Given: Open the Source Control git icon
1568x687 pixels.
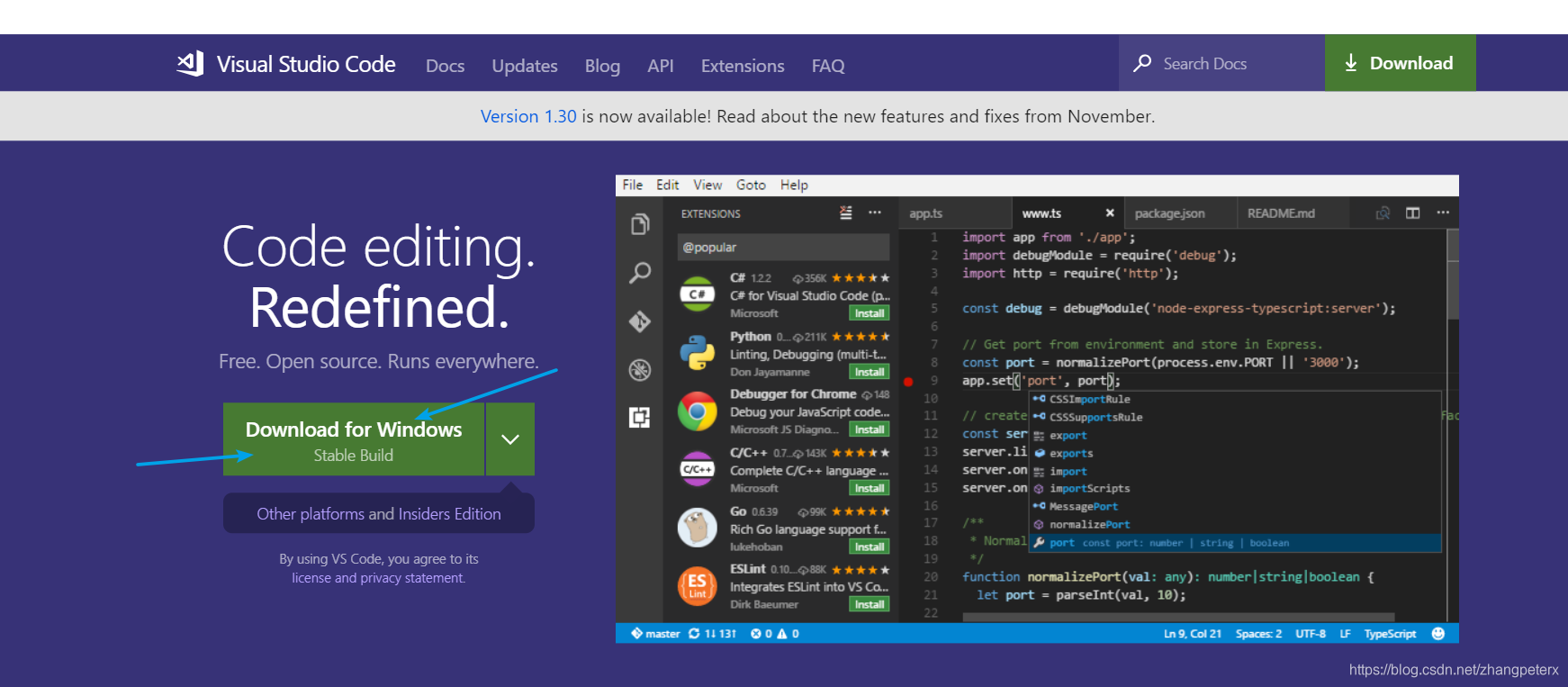Looking at the screenshot, I should click(x=640, y=321).
